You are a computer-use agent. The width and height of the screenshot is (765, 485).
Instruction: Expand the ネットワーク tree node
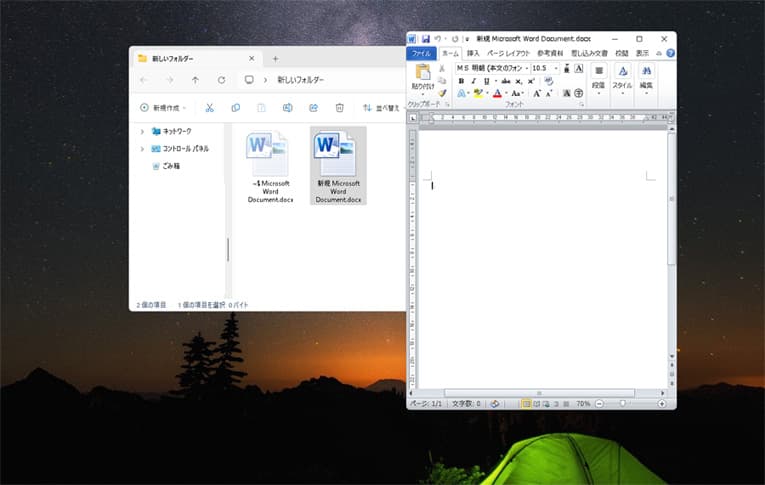pyautogui.click(x=141, y=131)
